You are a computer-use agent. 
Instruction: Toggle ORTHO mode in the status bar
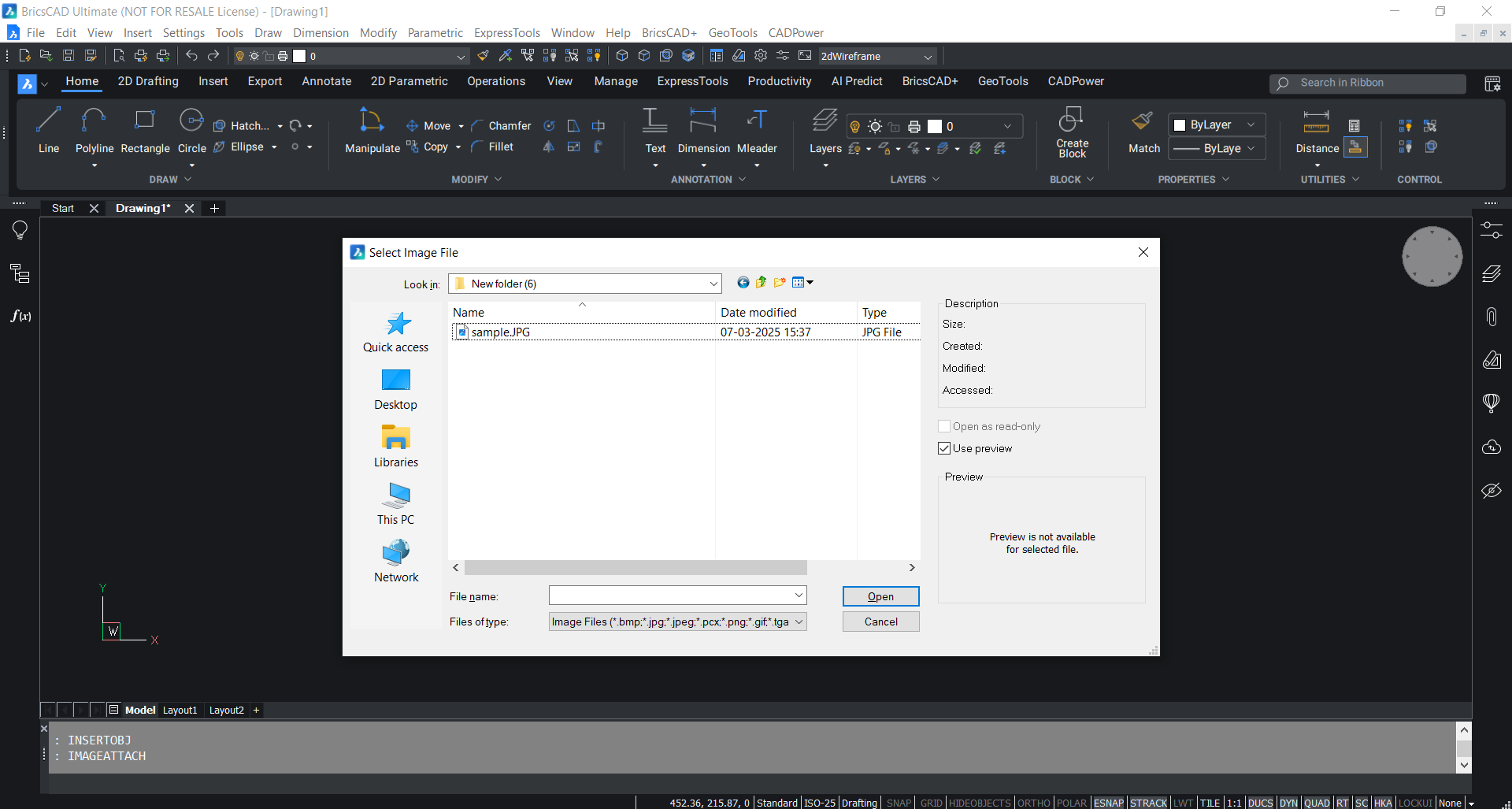[x=1034, y=803]
